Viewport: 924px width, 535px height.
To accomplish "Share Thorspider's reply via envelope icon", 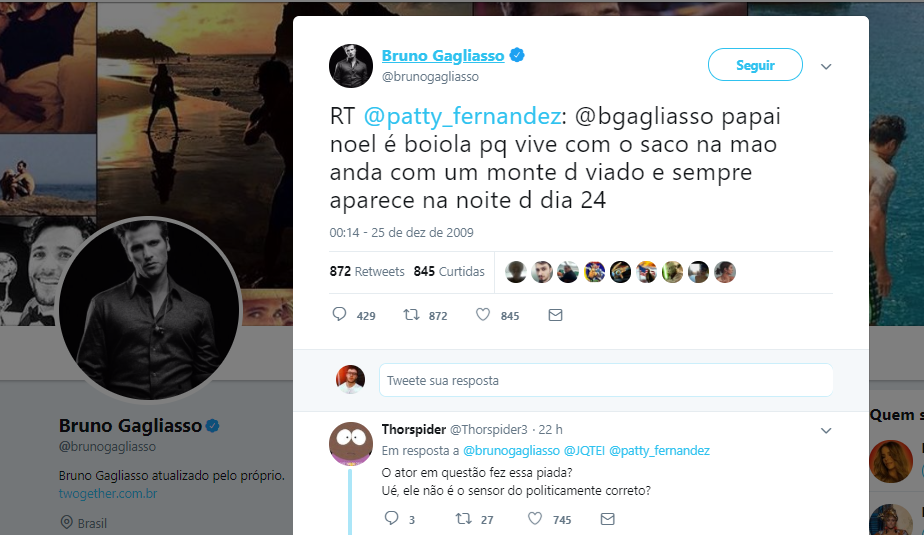I will [x=608, y=519].
